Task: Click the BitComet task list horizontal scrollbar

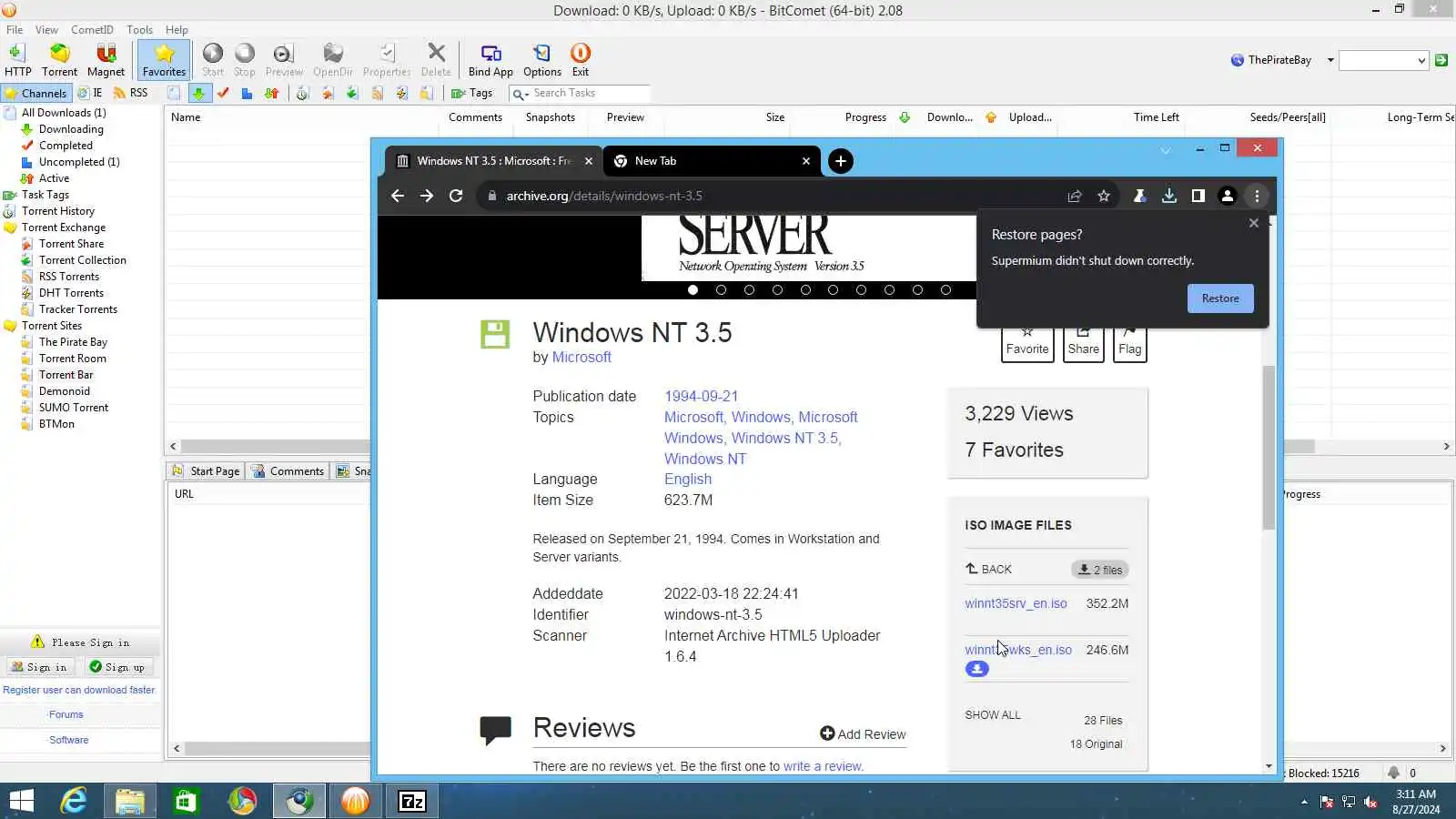Action: click(746, 447)
